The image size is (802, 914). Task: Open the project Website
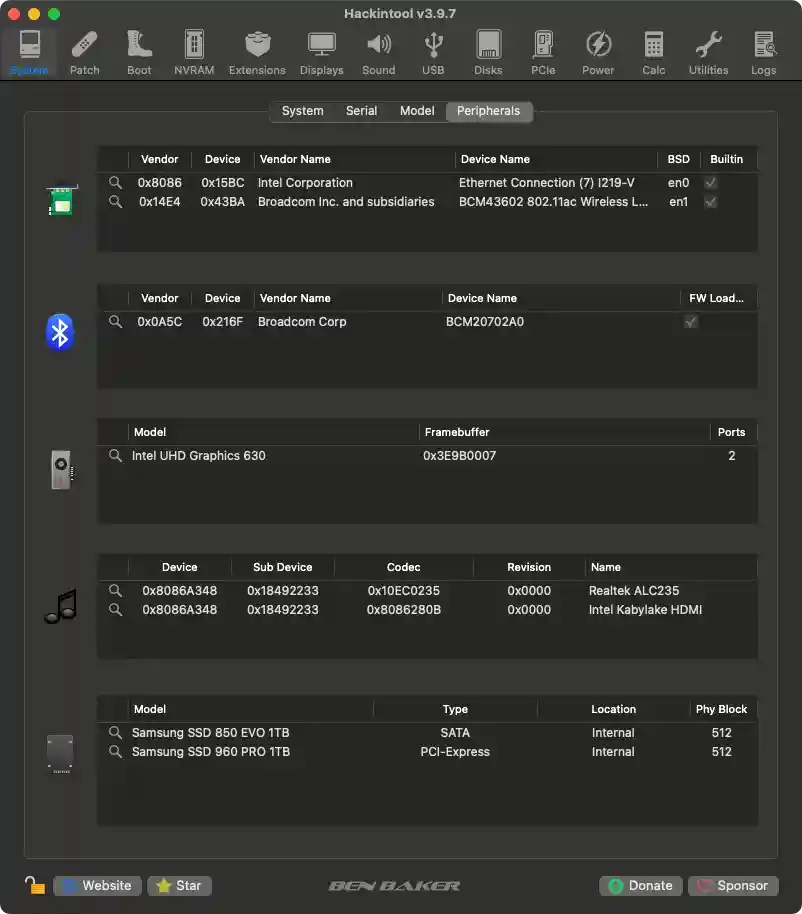pos(96,885)
